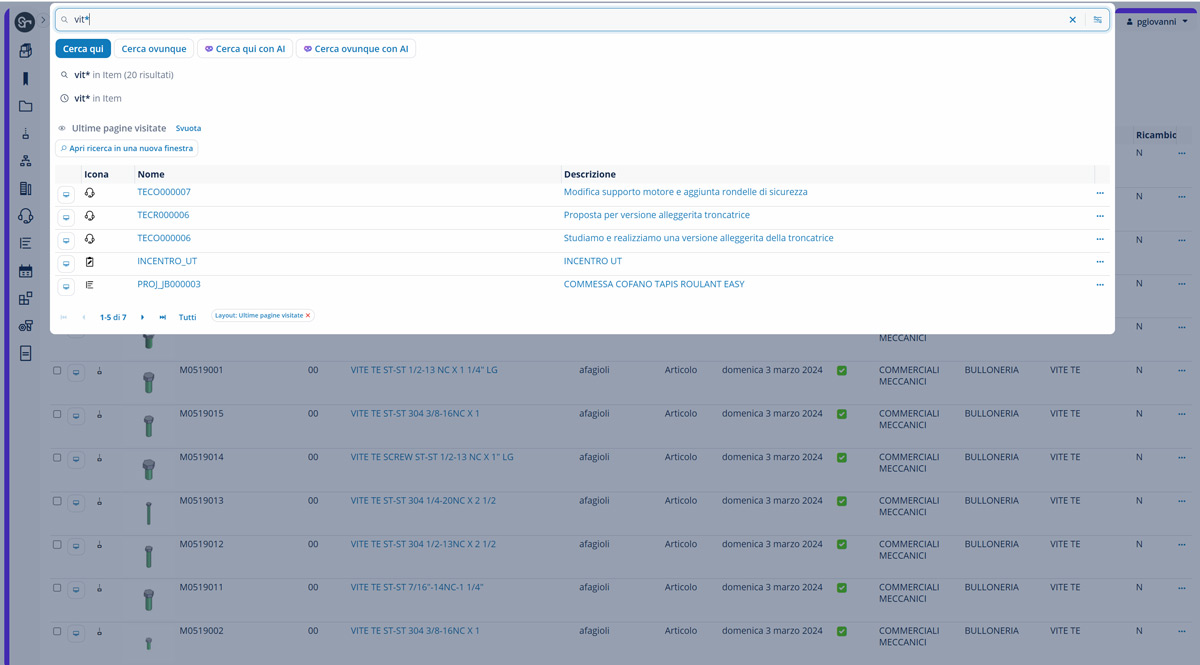This screenshot has width=1200, height=665.
Task: Expand the sidebar with the chevron arrow
Action: pyautogui.click(x=43, y=20)
